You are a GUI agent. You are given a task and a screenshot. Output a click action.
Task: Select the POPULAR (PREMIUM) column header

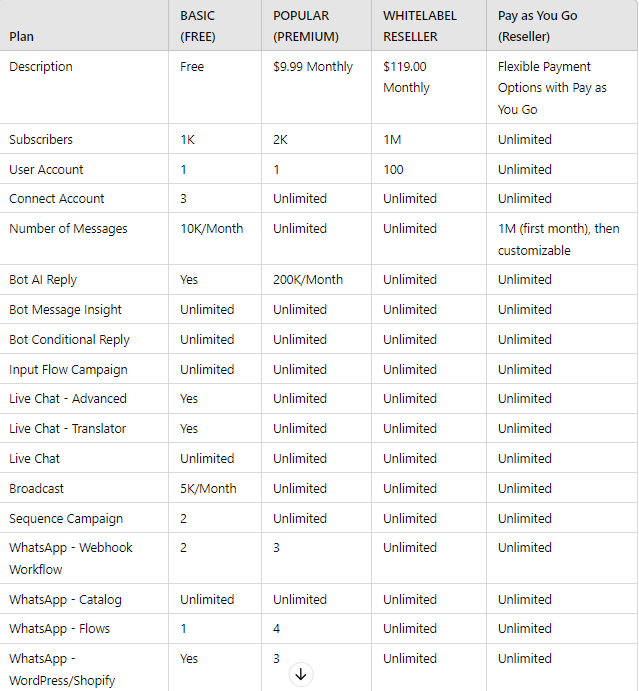click(x=306, y=26)
